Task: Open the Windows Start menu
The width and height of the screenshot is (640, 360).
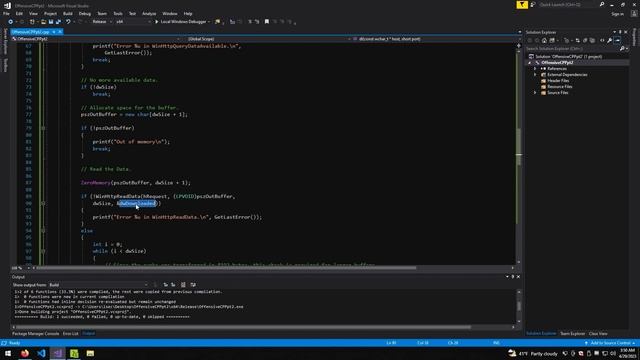Action: click(8, 353)
